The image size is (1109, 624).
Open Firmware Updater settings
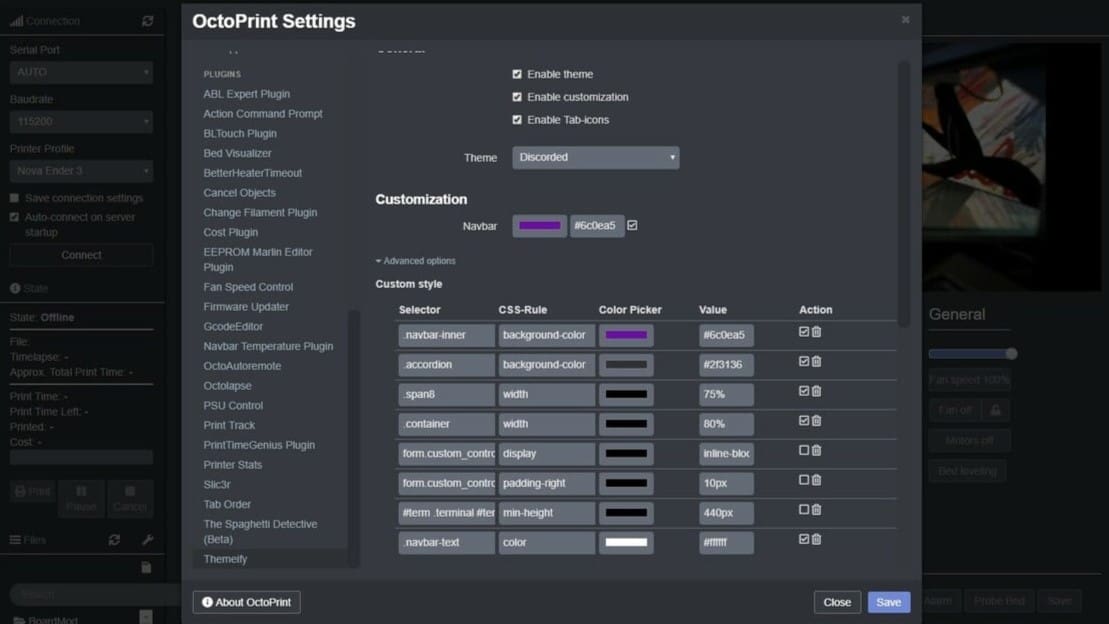pos(245,307)
